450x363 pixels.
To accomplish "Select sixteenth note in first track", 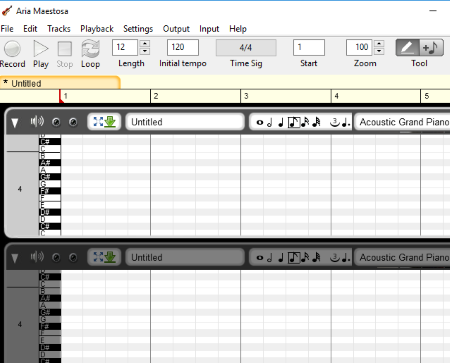I will (305, 122).
